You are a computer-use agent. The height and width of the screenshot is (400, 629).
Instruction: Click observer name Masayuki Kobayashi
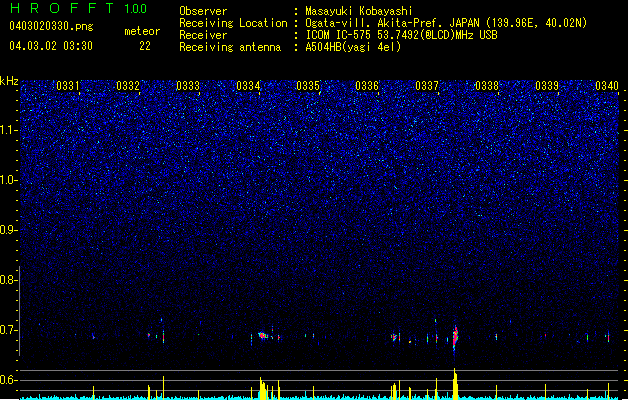359,11
